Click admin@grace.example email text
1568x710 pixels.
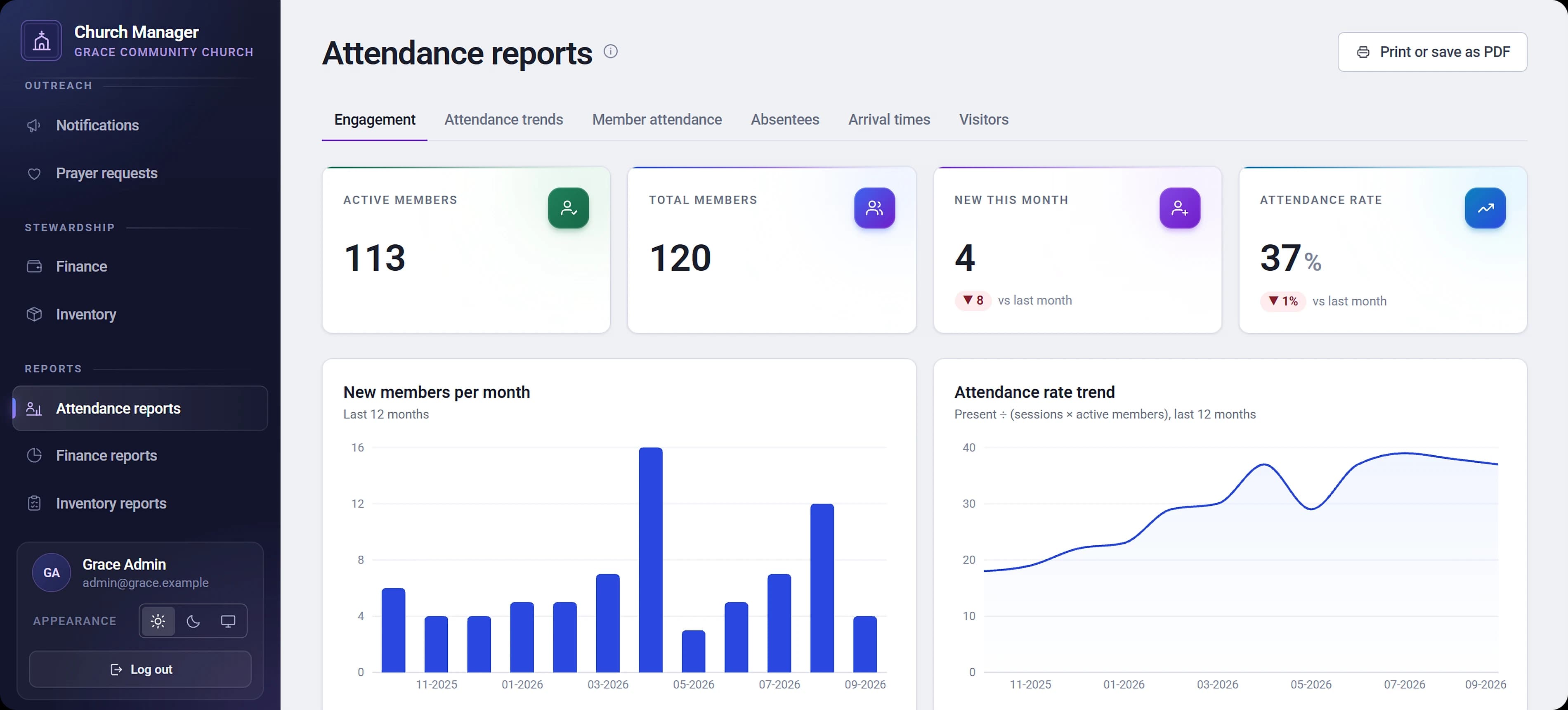[x=146, y=583]
